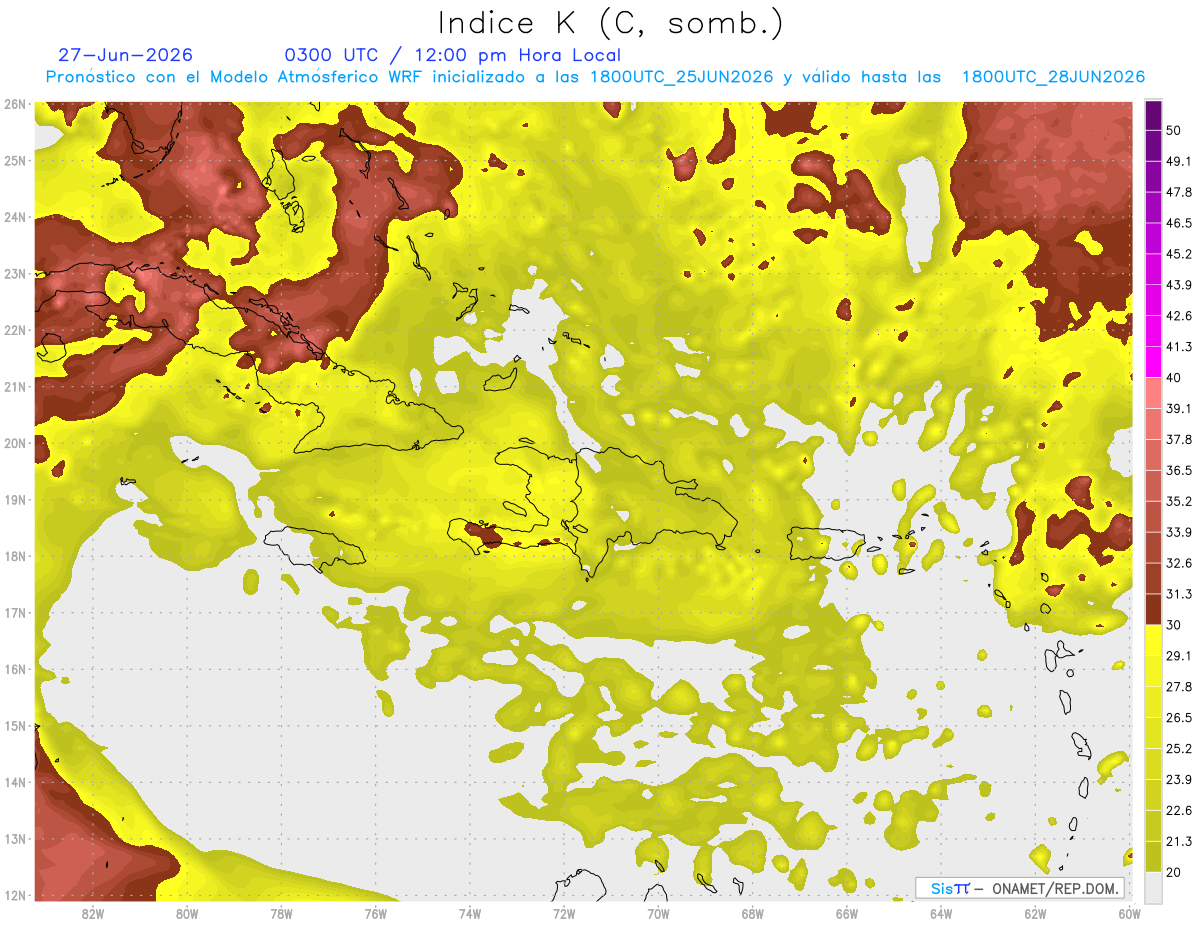The width and height of the screenshot is (1200, 927).
Task: Click the colorbar value "41.3"
Action: (1179, 347)
